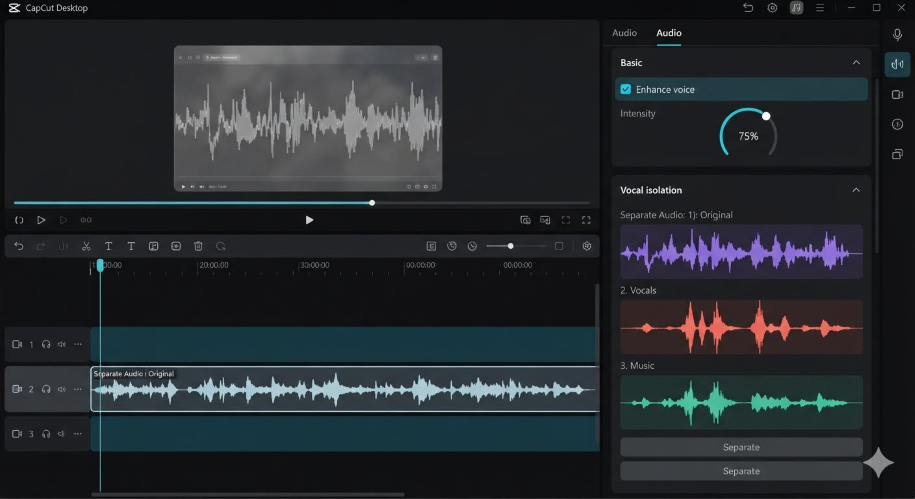Screen dimensions: 915x499
Task: Switch to the inactive Audio tab
Action: point(624,33)
